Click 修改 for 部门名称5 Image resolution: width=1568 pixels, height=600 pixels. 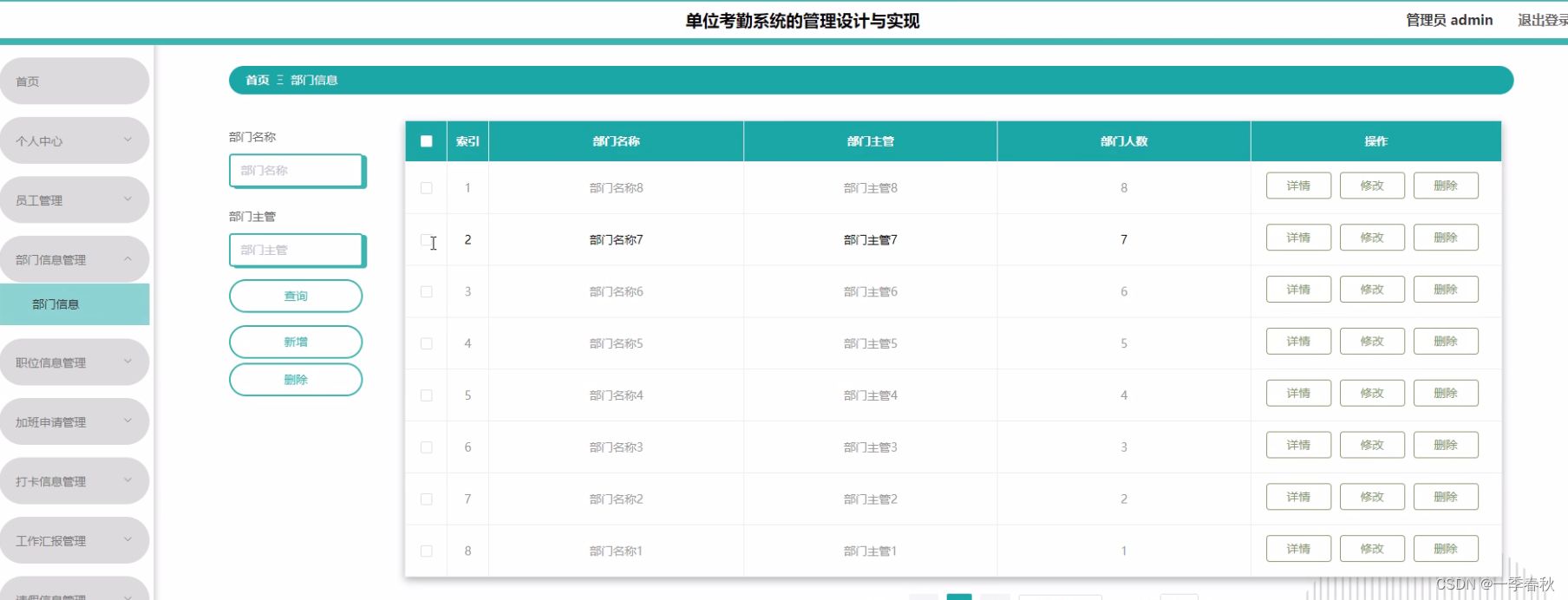(1372, 342)
